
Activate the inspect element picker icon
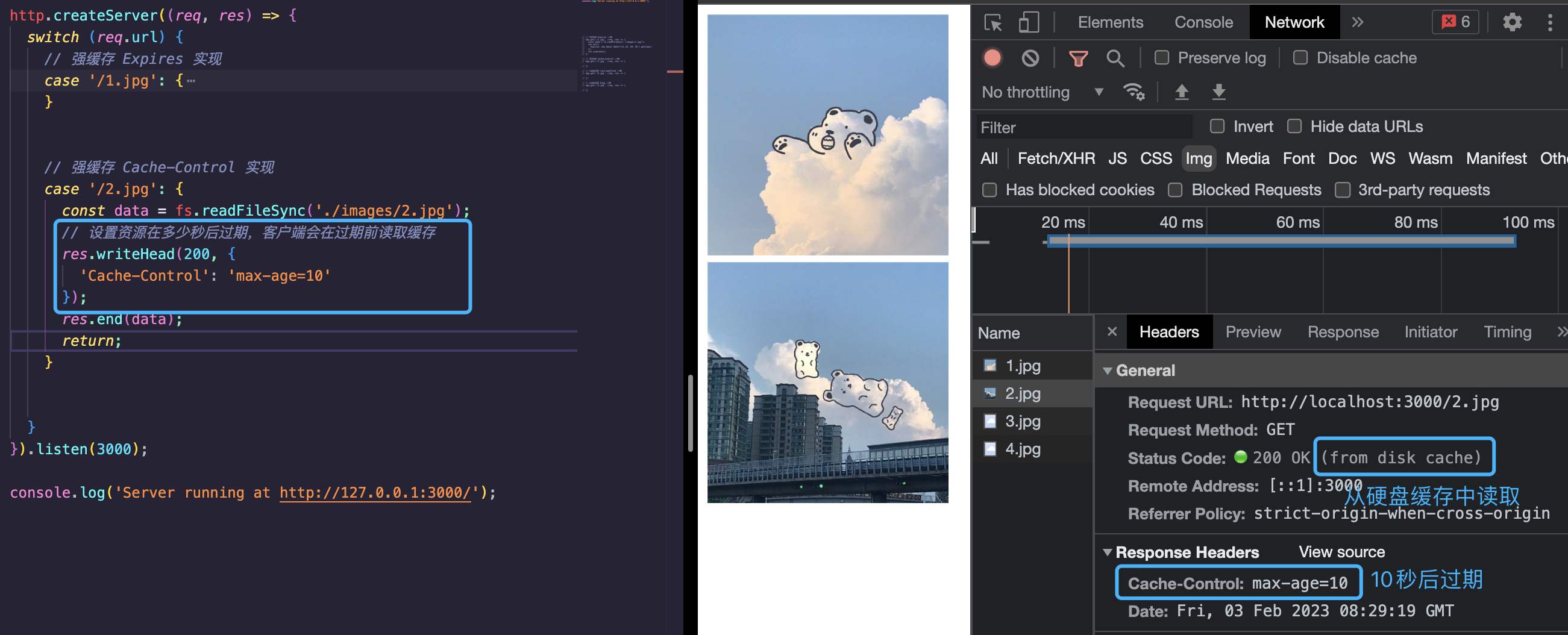tap(993, 22)
